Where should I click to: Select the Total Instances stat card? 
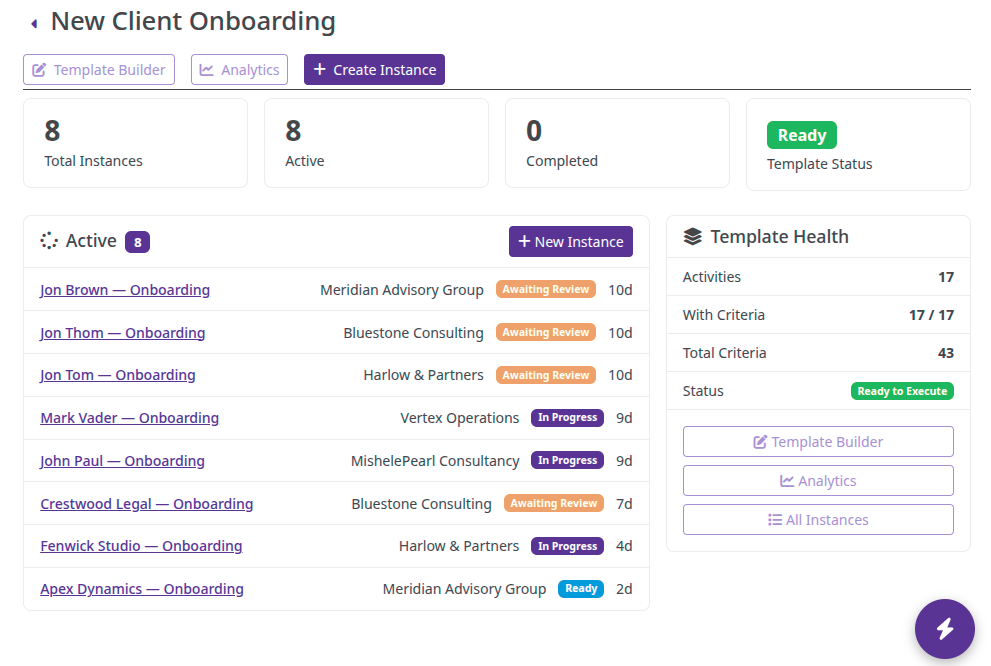(x=135, y=142)
